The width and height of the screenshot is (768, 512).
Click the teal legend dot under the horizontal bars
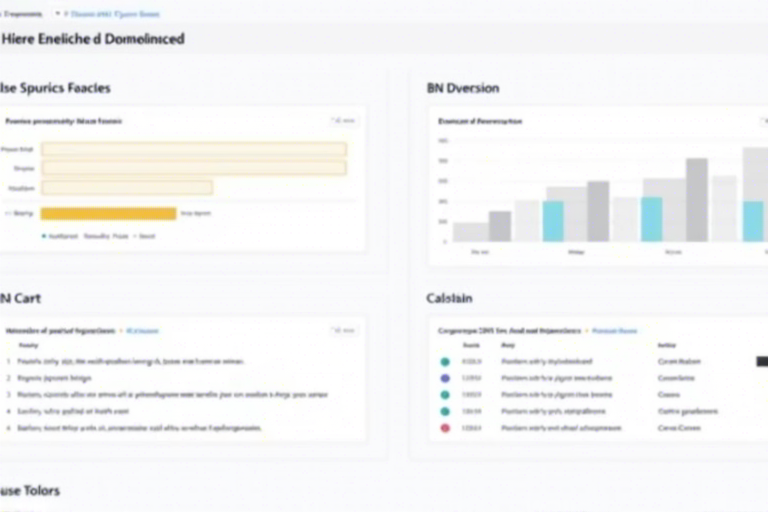tap(44, 237)
